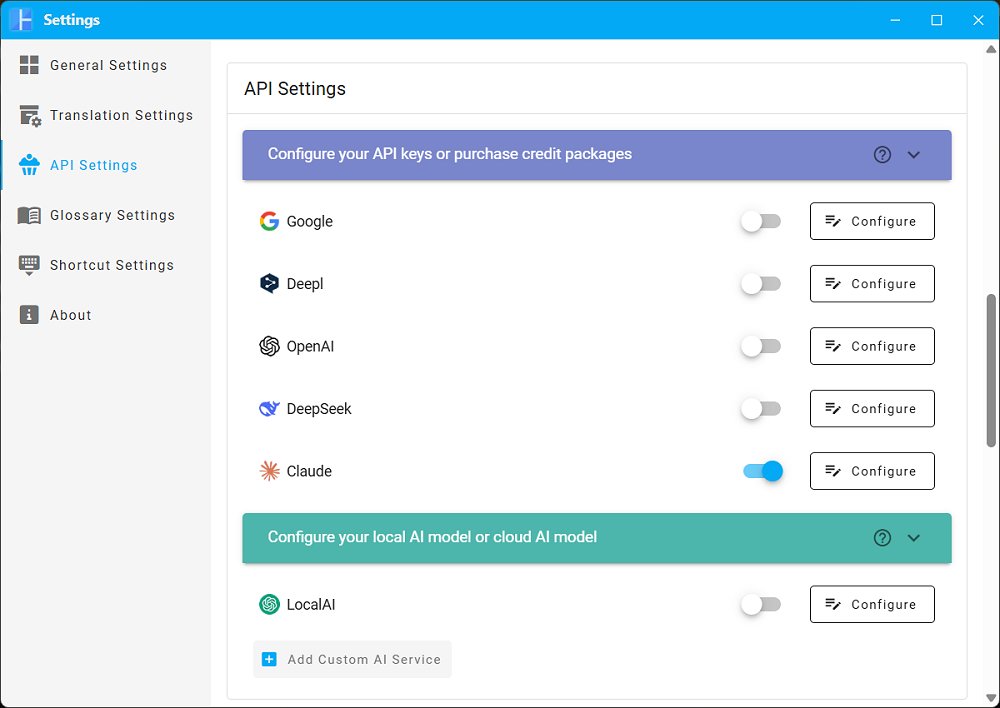Open the About page
This screenshot has height=708, width=1000.
(x=105, y=315)
